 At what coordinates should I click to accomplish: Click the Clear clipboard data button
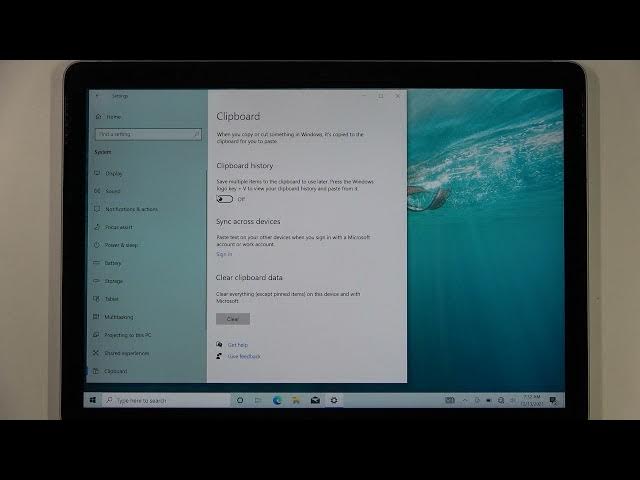[x=232, y=319]
